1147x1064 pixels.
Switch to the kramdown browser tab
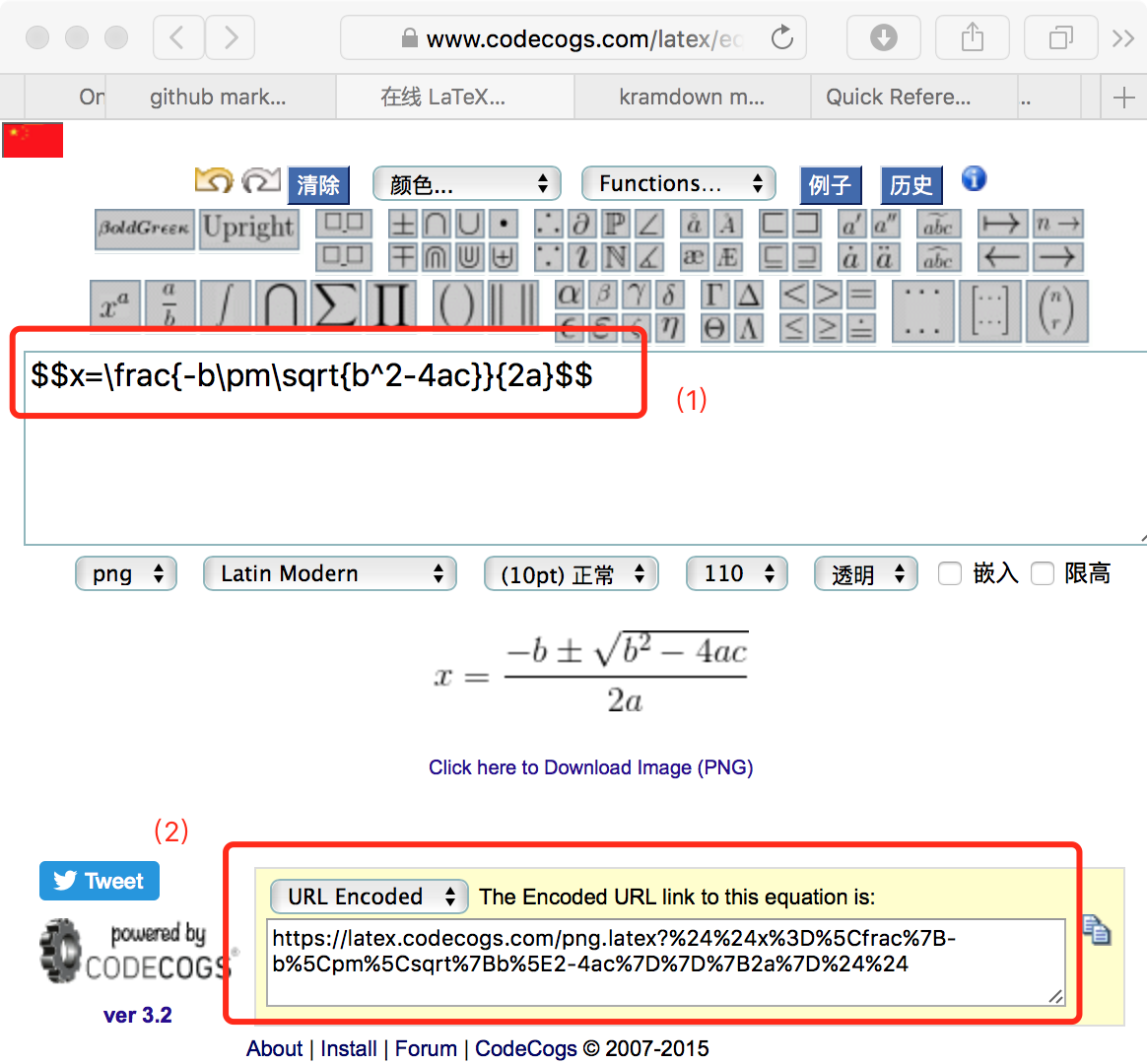[691, 97]
